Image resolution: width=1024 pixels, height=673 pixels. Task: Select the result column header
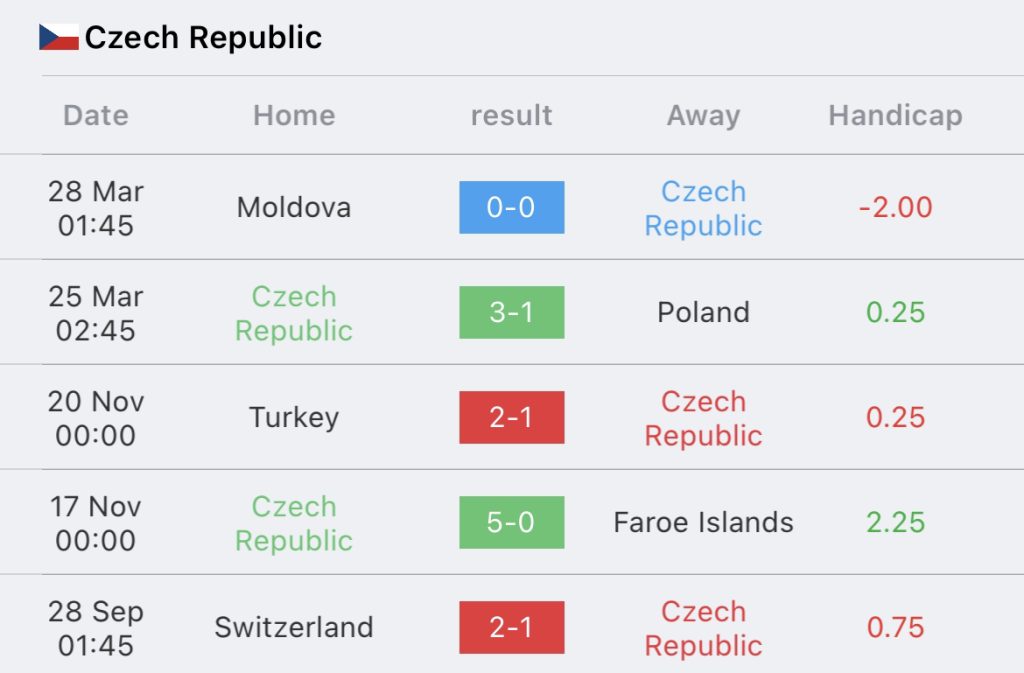(511, 116)
